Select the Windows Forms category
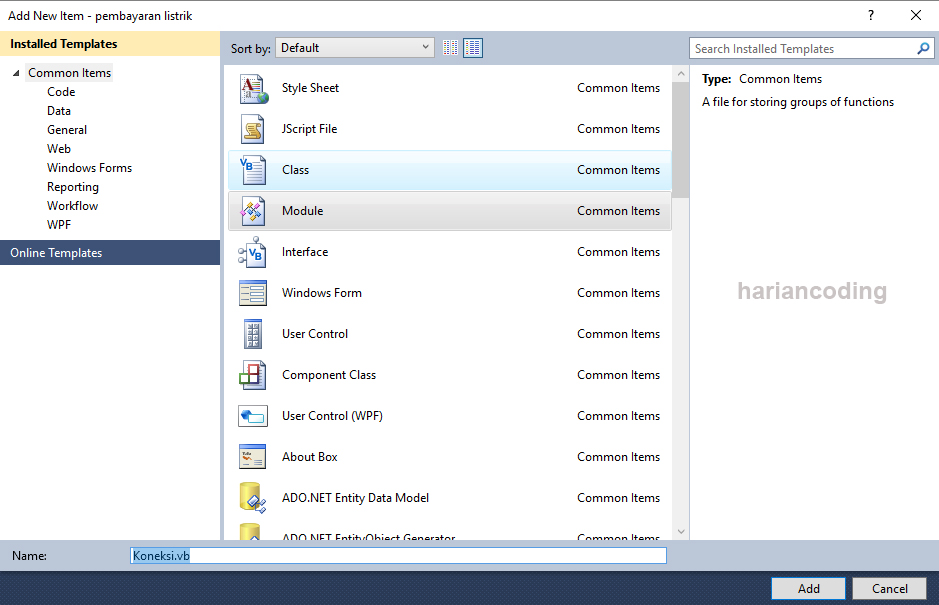 (89, 167)
